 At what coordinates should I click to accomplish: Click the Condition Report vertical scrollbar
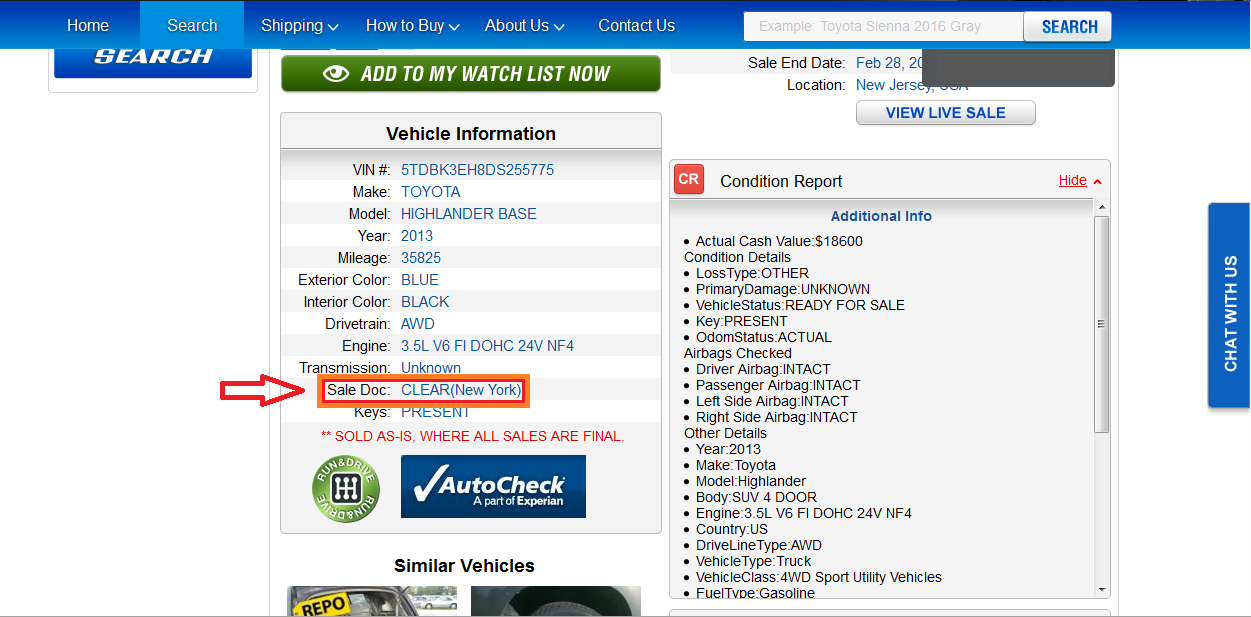[1102, 325]
